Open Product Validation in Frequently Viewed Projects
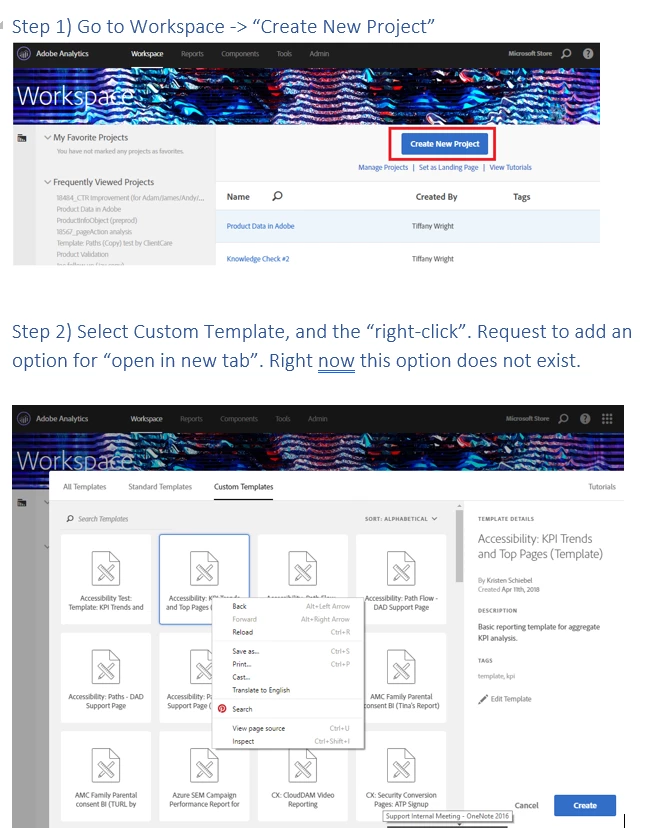The height and width of the screenshot is (838, 654). point(82,254)
